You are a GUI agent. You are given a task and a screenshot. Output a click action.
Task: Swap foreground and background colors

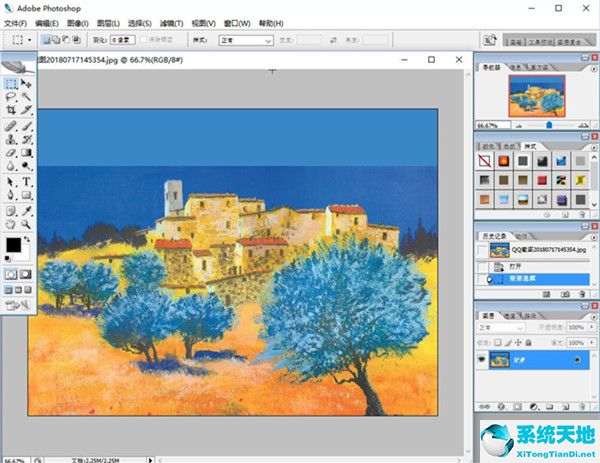point(27,239)
